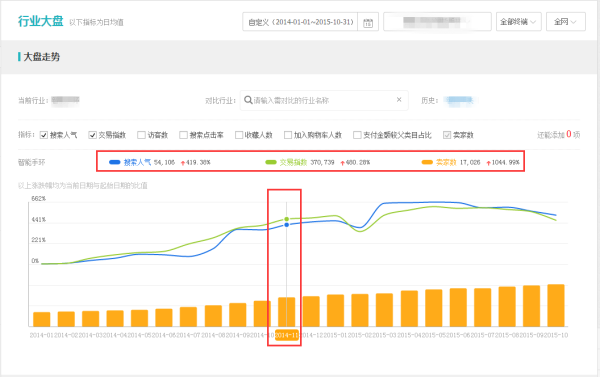The height and width of the screenshot is (377, 600).
Task: Click the blue 搜索人气 legend swatch
Action: (x=115, y=162)
